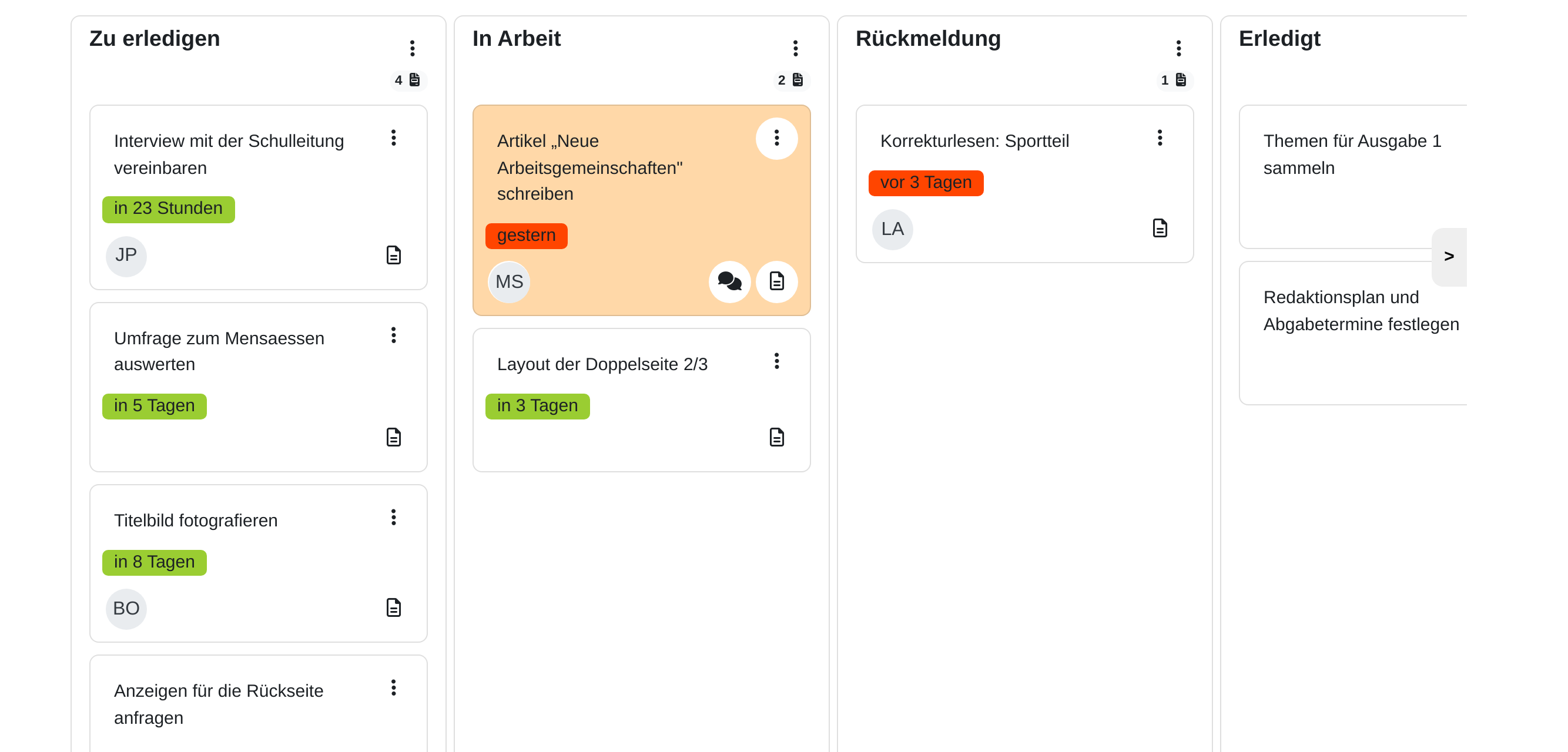Open details icon on Layout der Doppelseite card
This screenshot has height=752, width=1568.
(776, 437)
